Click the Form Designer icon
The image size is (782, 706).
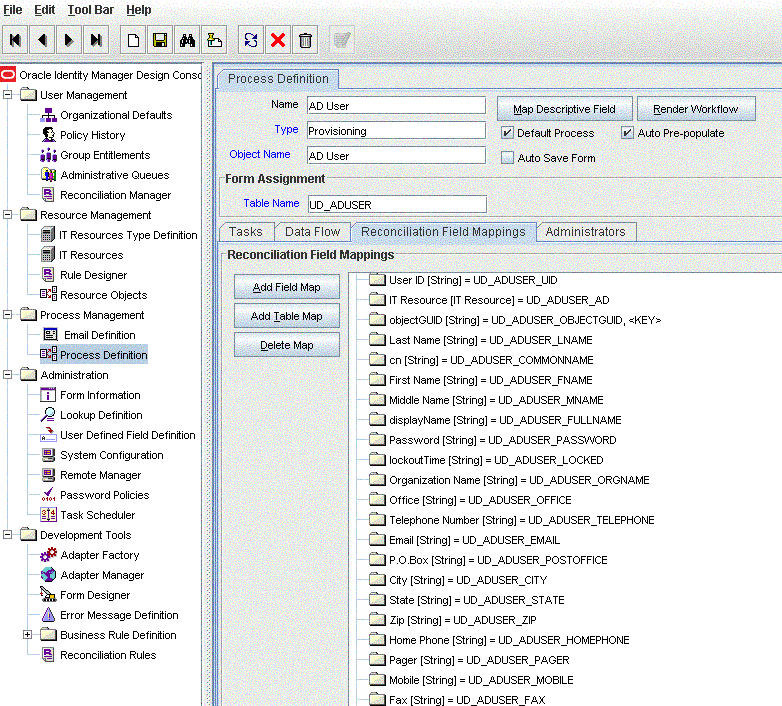coord(48,595)
